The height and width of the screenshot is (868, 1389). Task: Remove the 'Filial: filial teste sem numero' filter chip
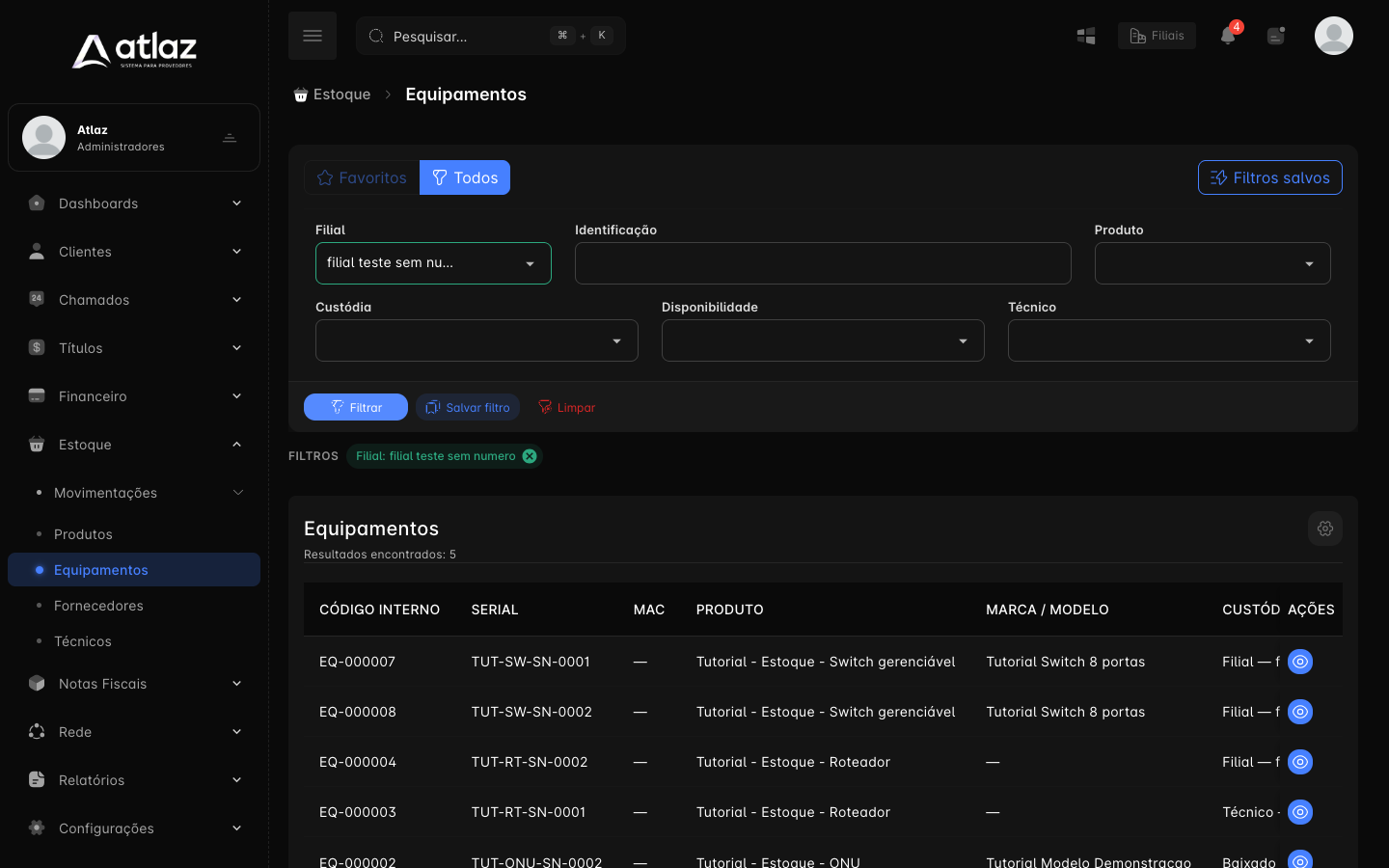pos(530,456)
